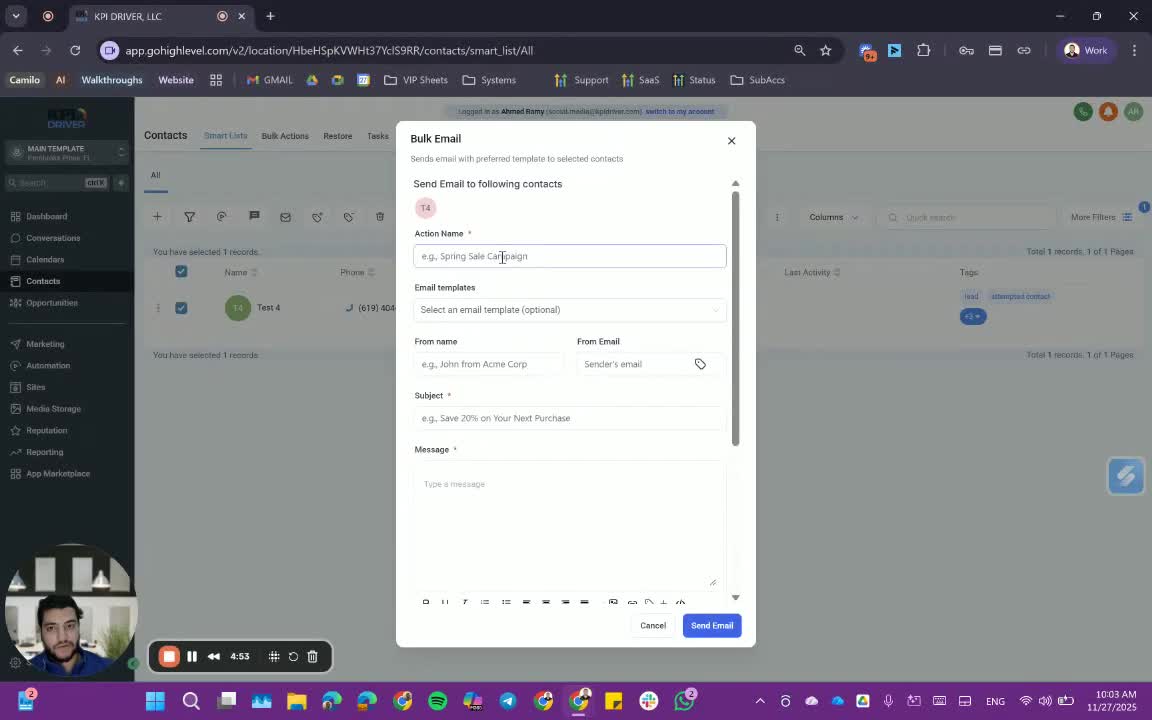Click the lead tag on Test 4
Viewport: 1152px width, 720px height.
[x=971, y=297]
